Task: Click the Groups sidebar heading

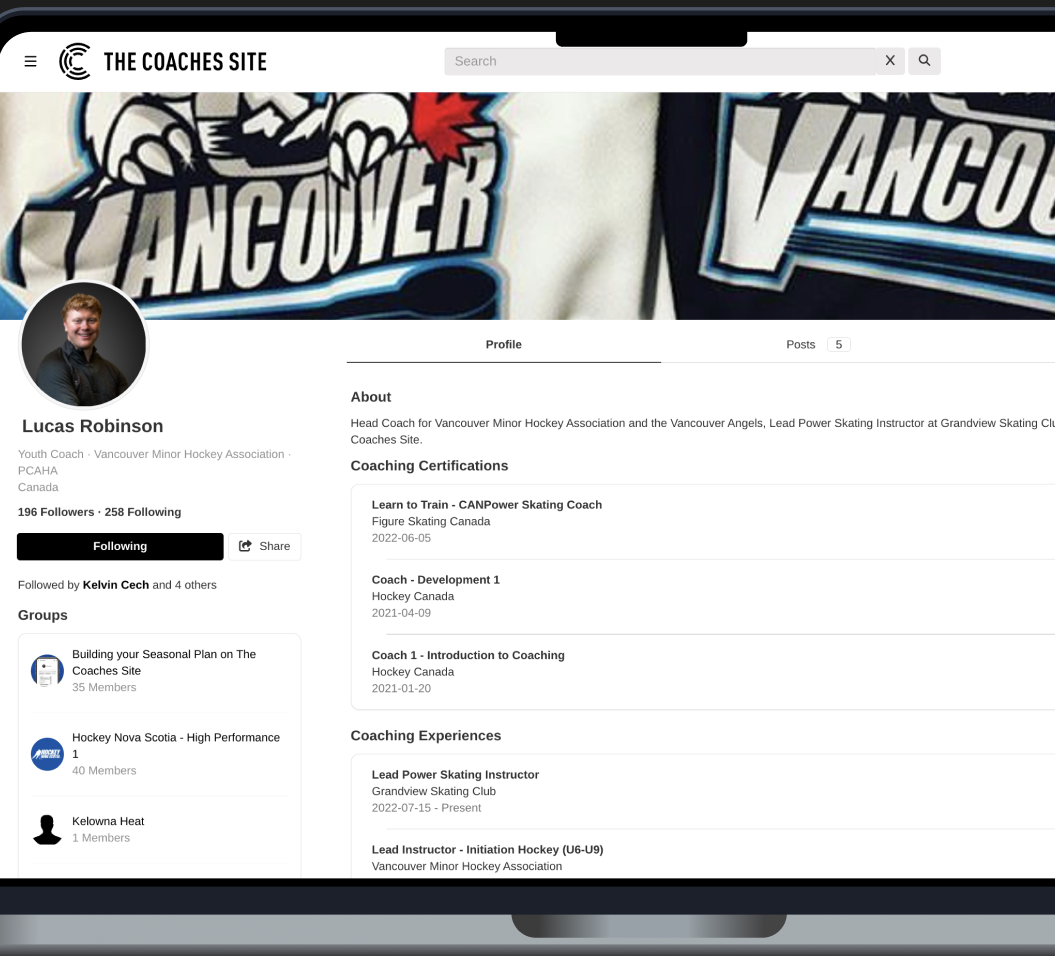Action: point(42,615)
